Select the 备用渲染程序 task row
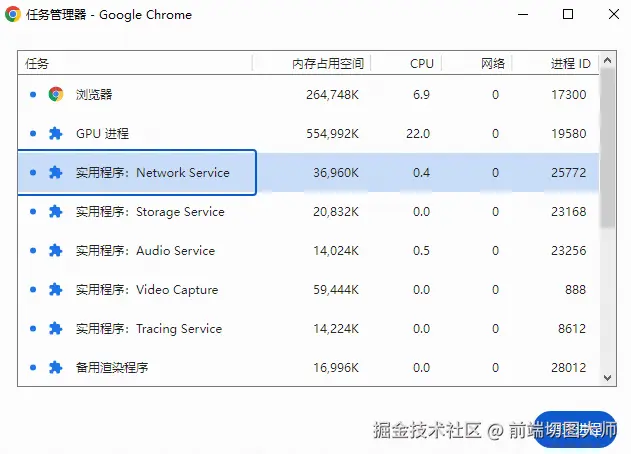 (308, 367)
